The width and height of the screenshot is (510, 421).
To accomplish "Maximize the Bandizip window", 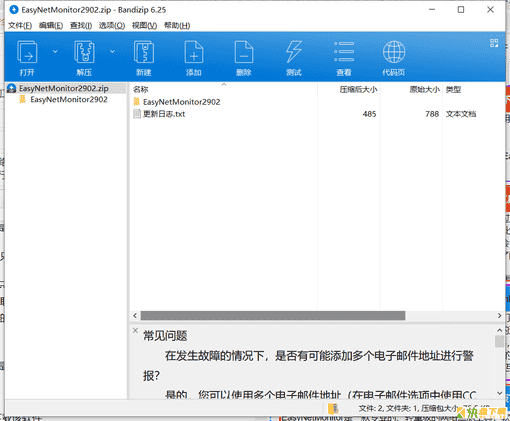I will pyautogui.click(x=461, y=10).
